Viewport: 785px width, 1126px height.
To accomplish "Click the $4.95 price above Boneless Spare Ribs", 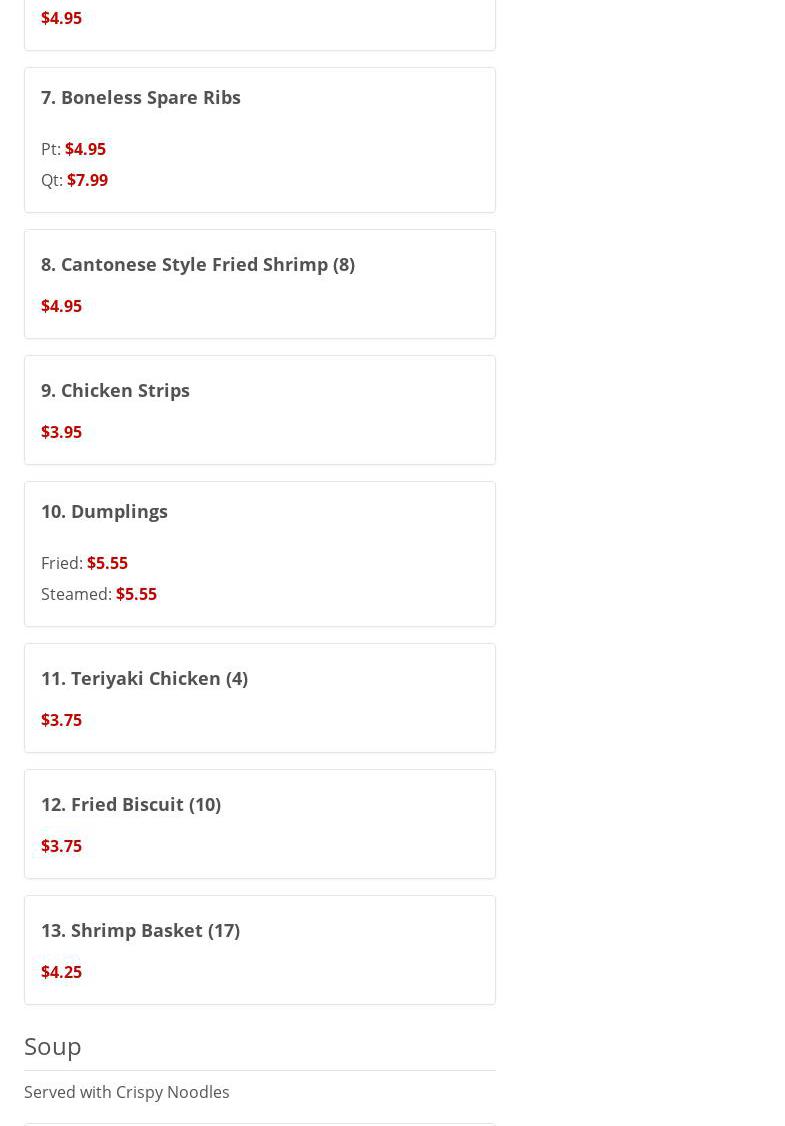I will point(61,18).
